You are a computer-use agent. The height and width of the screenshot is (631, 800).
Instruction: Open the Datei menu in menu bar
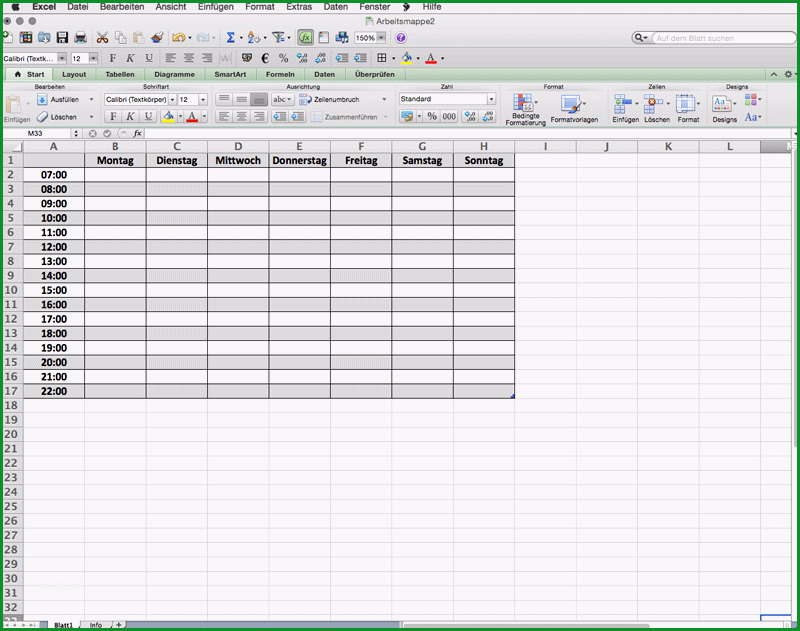pyautogui.click(x=78, y=7)
